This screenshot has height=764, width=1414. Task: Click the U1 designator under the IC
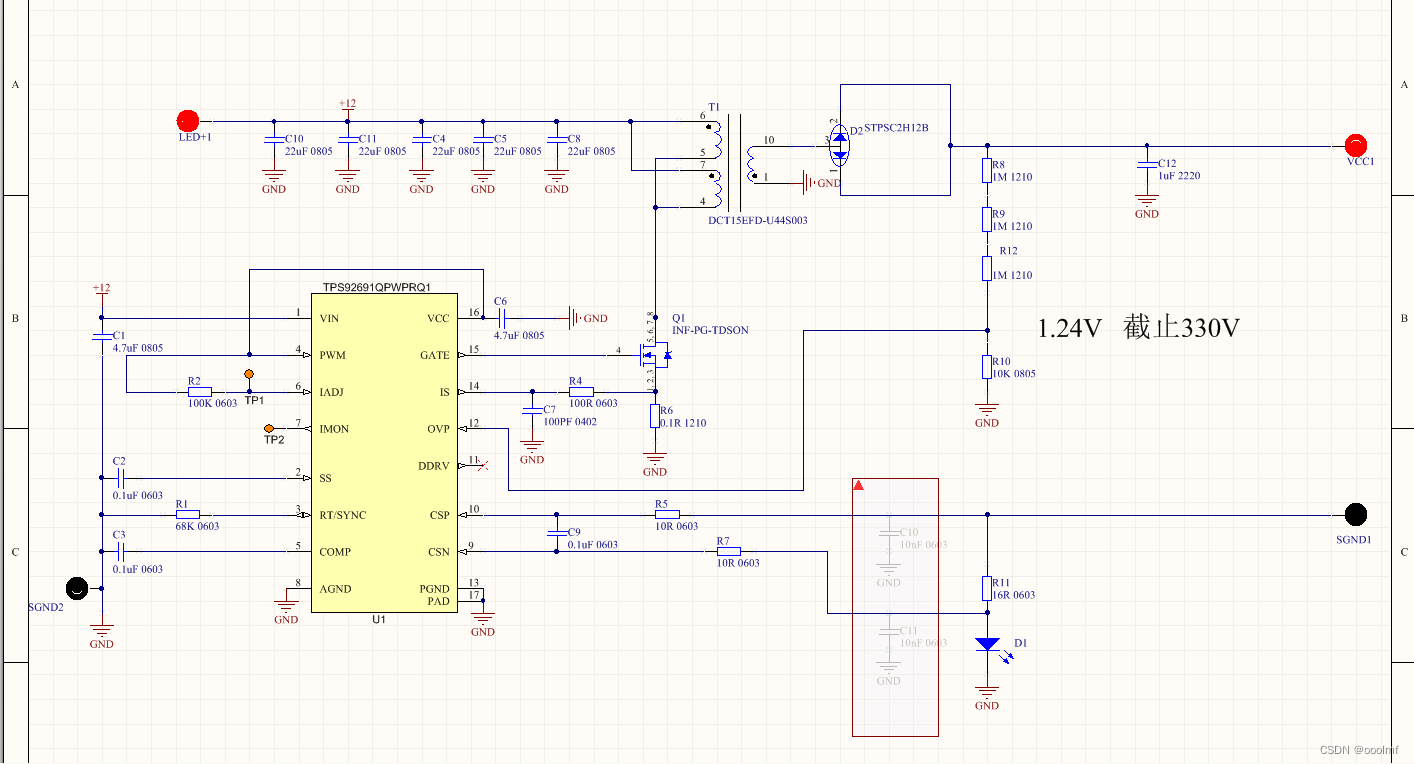coord(379,620)
